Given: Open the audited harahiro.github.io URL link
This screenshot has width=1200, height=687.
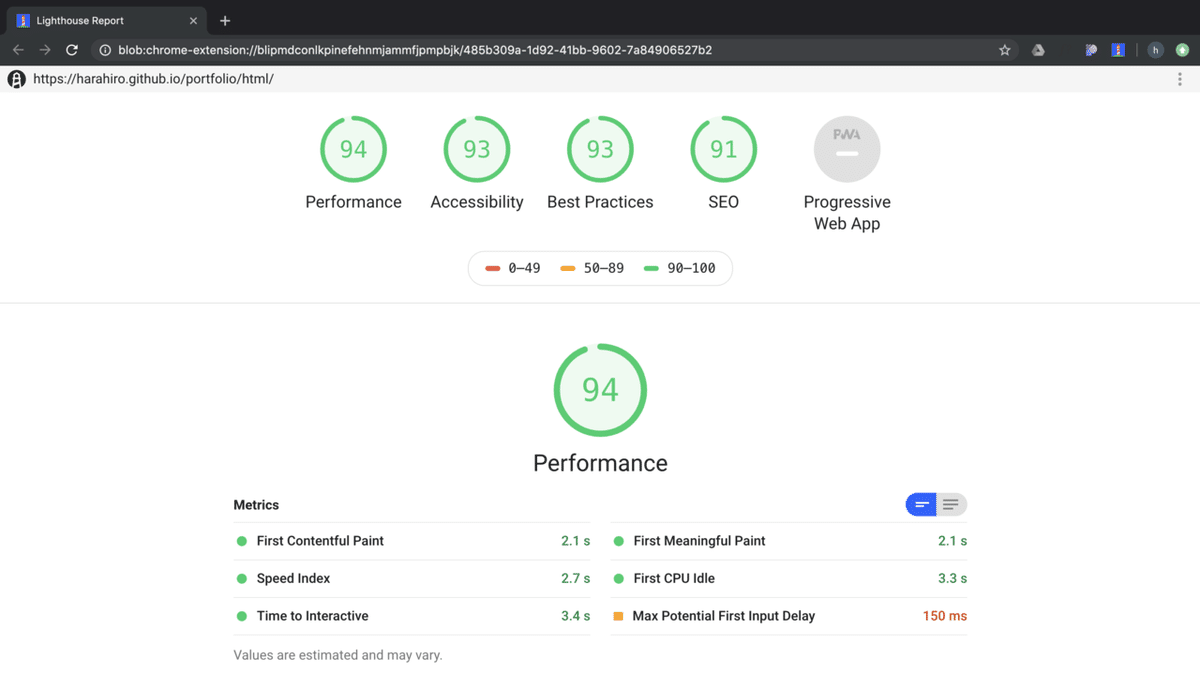Looking at the screenshot, I should coord(153,79).
